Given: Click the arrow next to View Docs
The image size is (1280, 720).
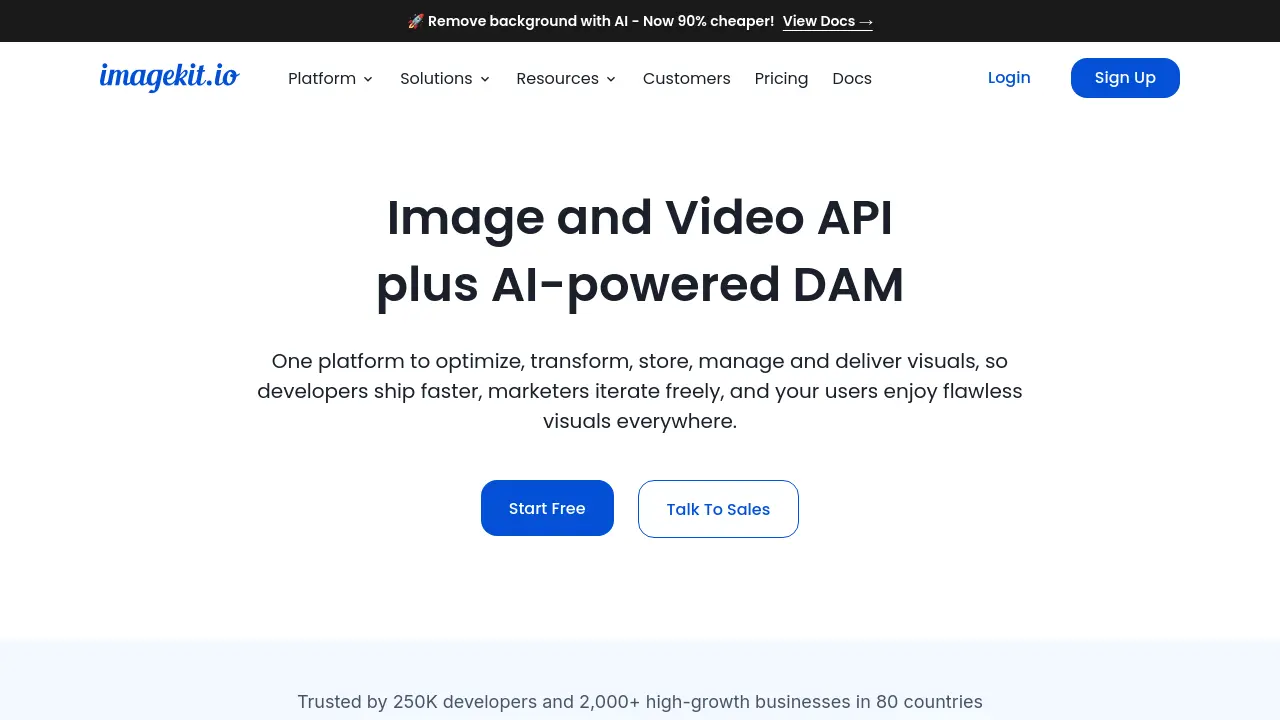Looking at the screenshot, I should [x=866, y=21].
